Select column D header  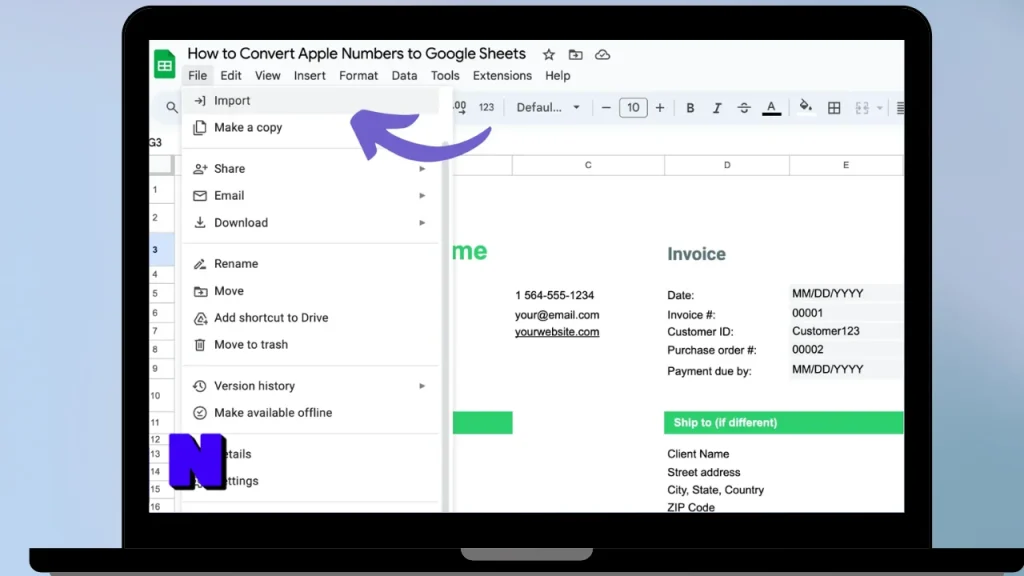(727, 165)
